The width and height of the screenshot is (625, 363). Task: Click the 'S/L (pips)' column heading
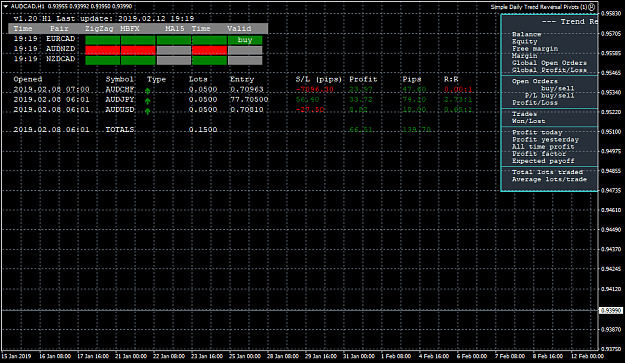click(319, 79)
